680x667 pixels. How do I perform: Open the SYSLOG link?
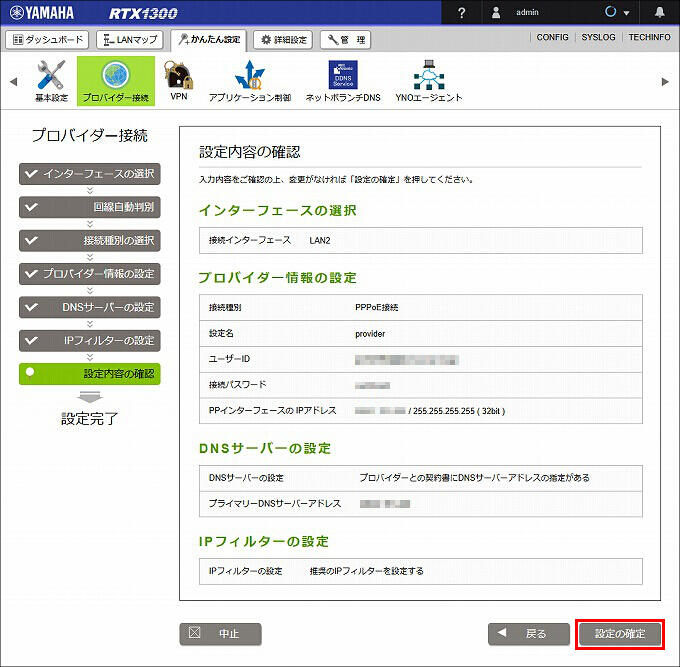(598, 37)
